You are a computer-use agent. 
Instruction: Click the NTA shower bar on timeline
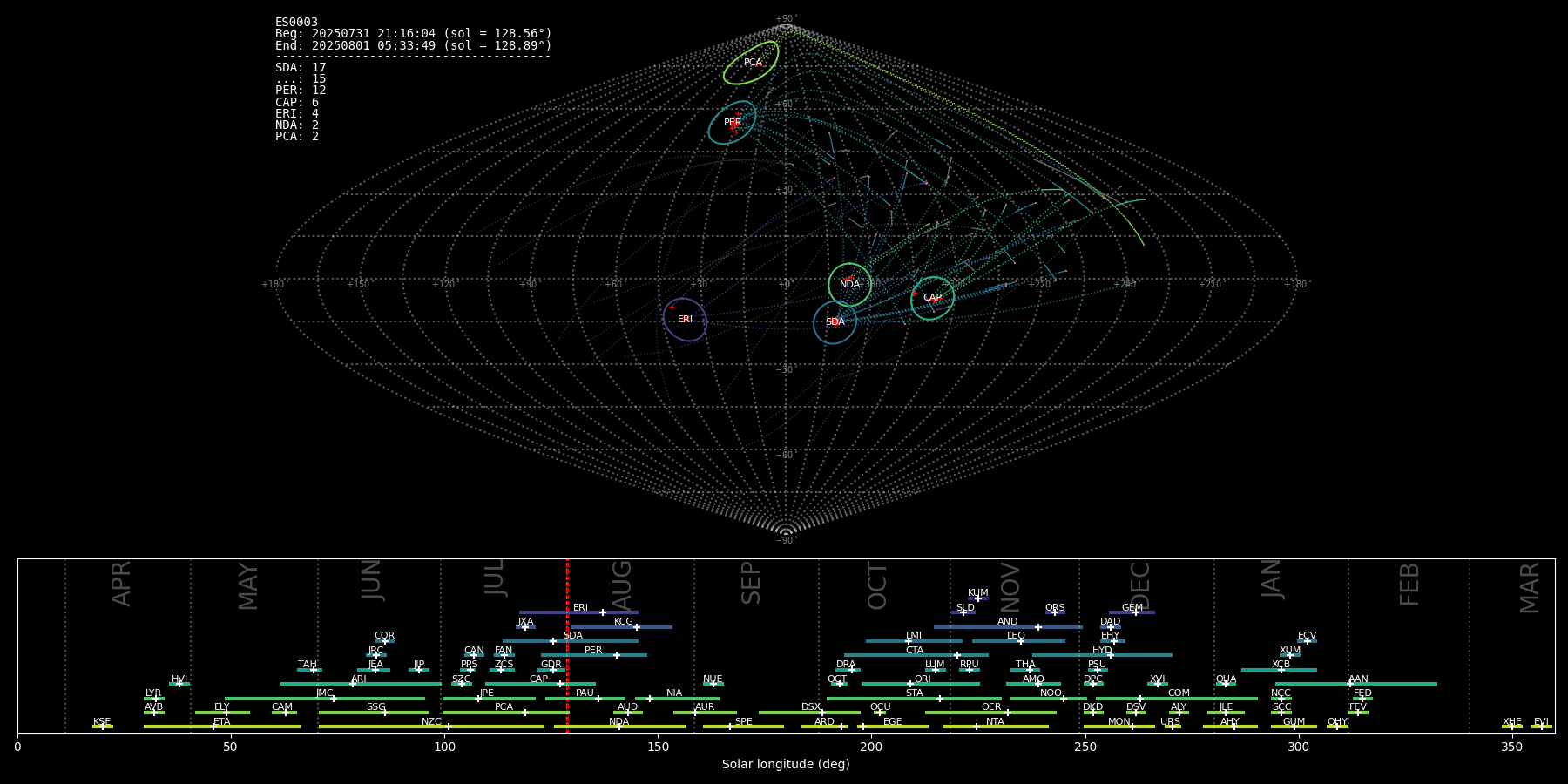coord(996,727)
